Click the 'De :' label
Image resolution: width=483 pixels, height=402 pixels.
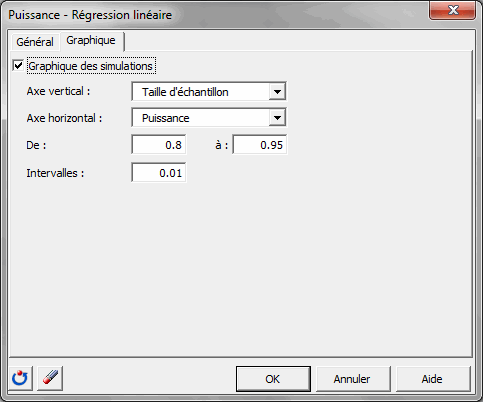(x=36, y=145)
